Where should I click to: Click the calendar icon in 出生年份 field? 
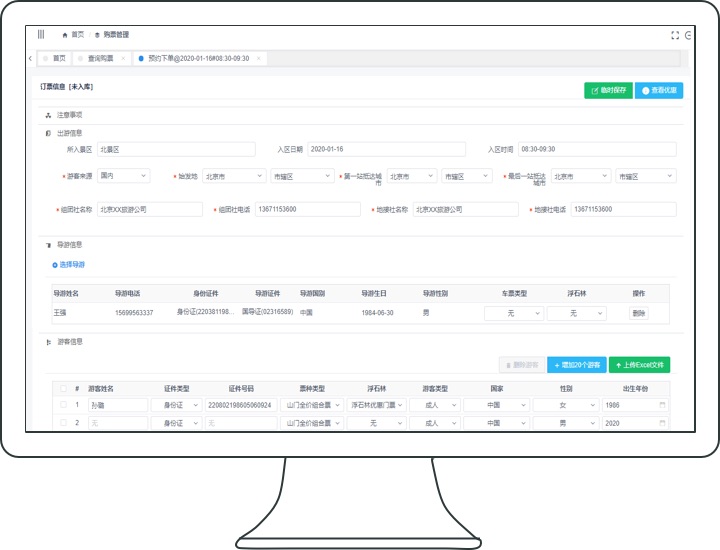click(661, 405)
